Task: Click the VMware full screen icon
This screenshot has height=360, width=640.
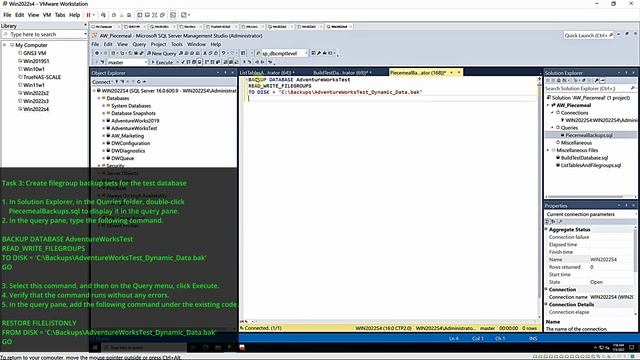Action: [x=155, y=15]
